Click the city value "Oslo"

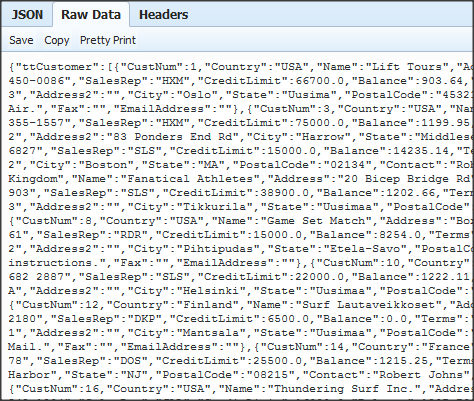(x=198, y=95)
